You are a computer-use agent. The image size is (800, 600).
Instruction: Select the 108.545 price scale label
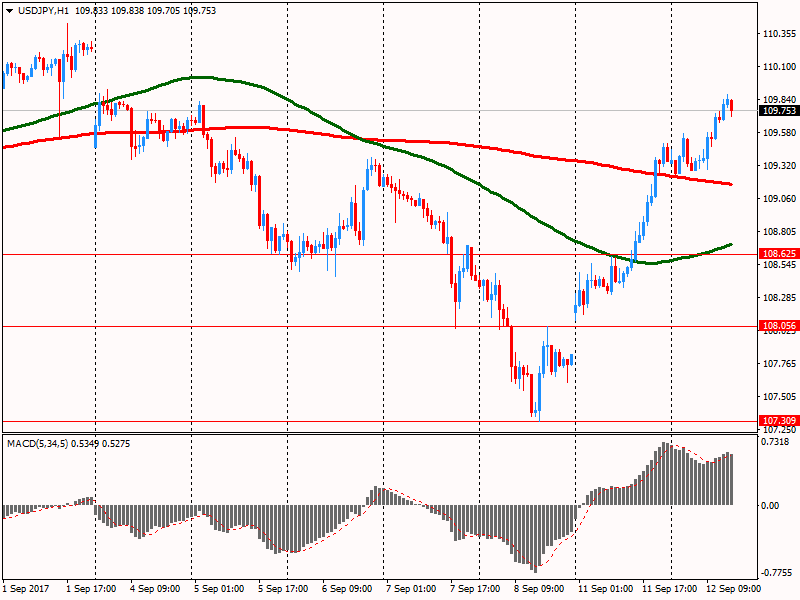coord(779,265)
